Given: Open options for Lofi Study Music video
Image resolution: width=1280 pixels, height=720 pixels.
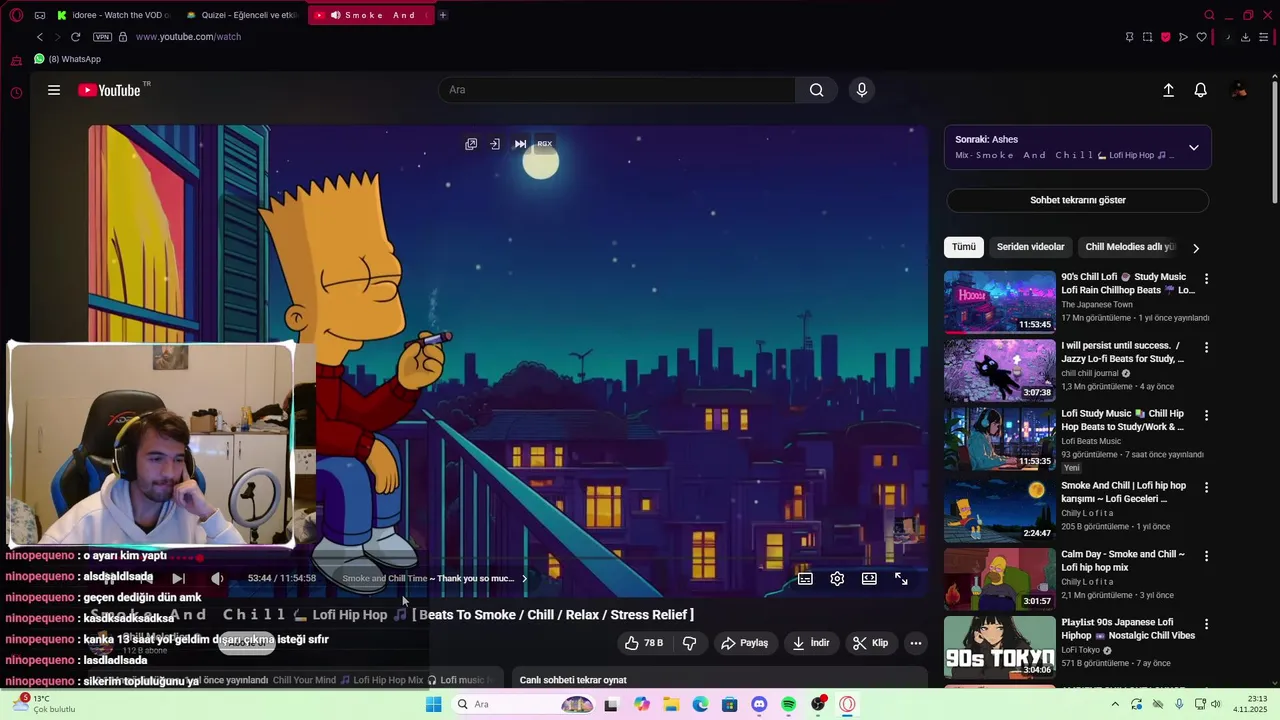Looking at the screenshot, I should coord(1206,415).
